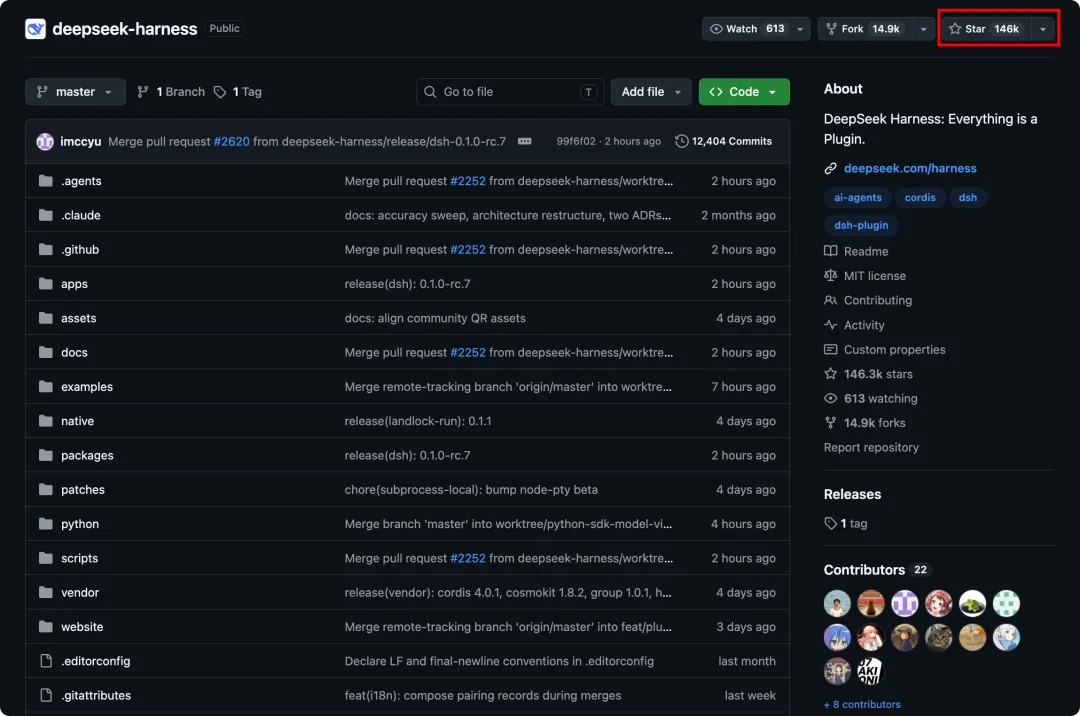Open the examples folder
The image size is (1080, 716).
click(87, 387)
